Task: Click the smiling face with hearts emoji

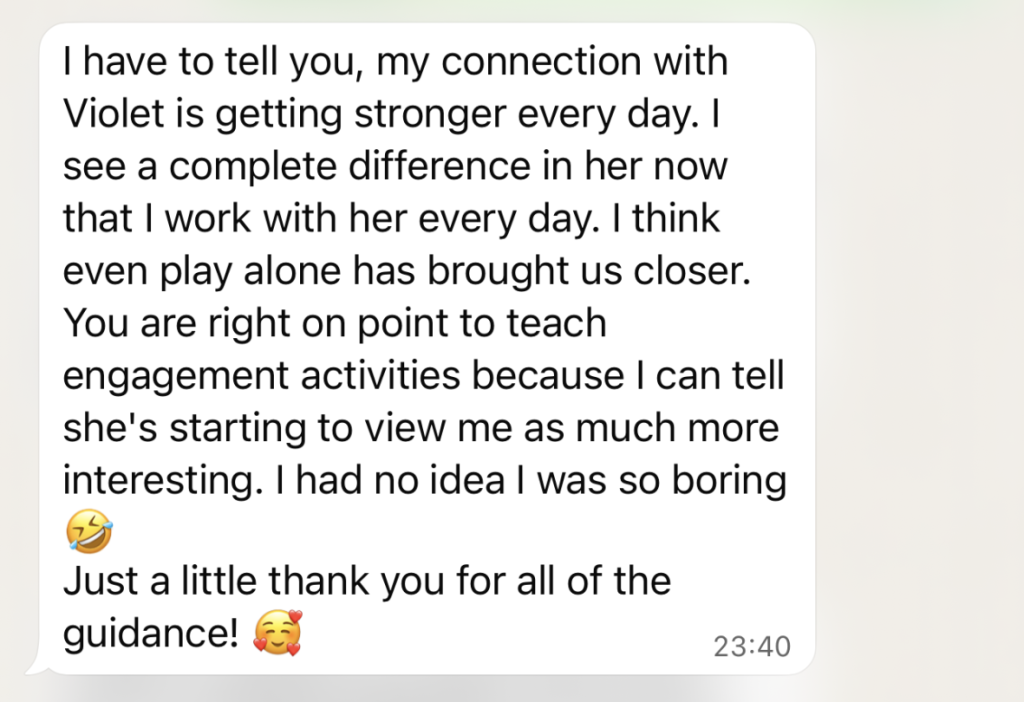Action: click(x=277, y=634)
